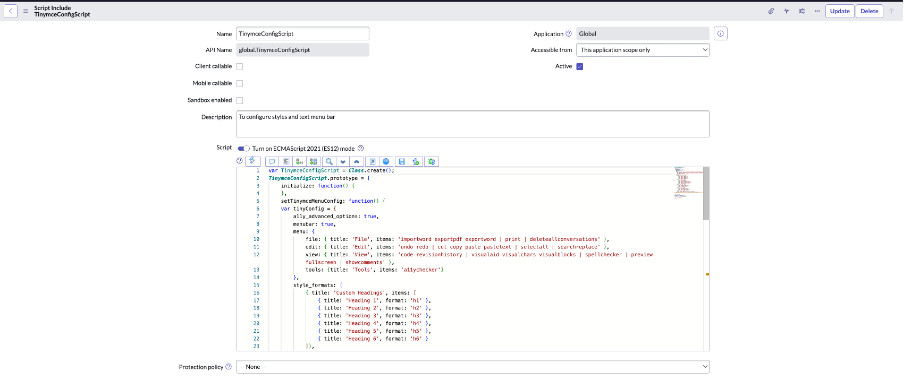Viewport: 904px width, 380px height.
Task: Open help icon next to Application label
Action: pos(568,33)
